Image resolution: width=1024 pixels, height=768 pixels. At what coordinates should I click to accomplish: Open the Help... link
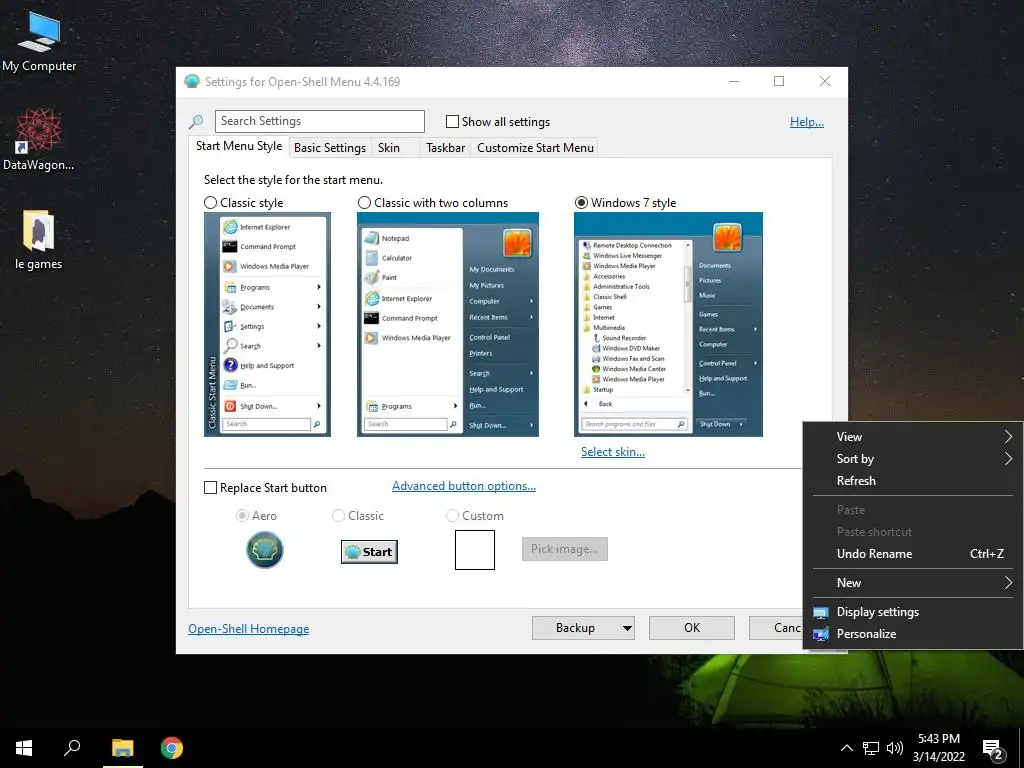point(807,121)
